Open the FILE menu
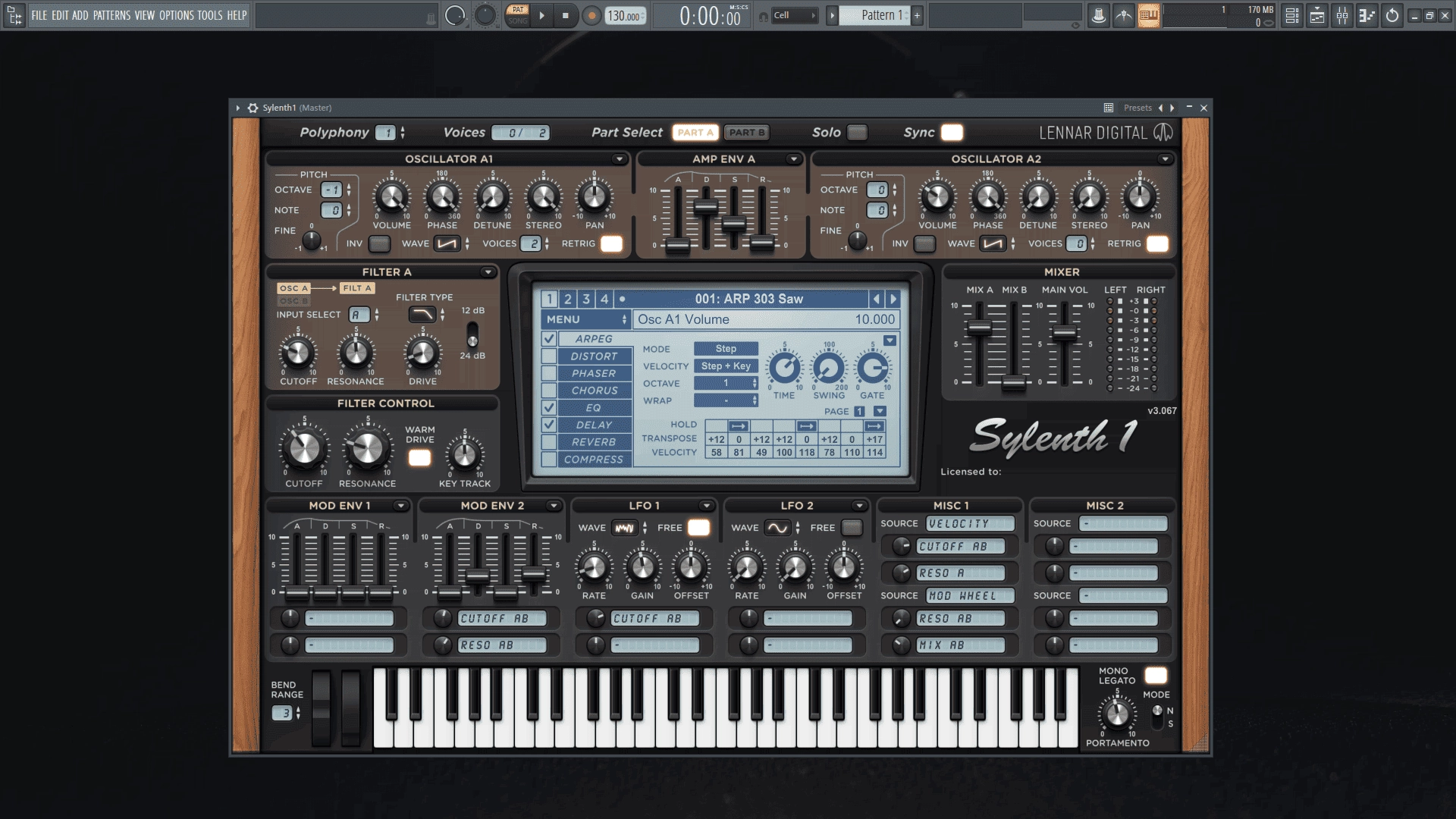Image resolution: width=1456 pixels, height=819 pixels. (39, 15)
